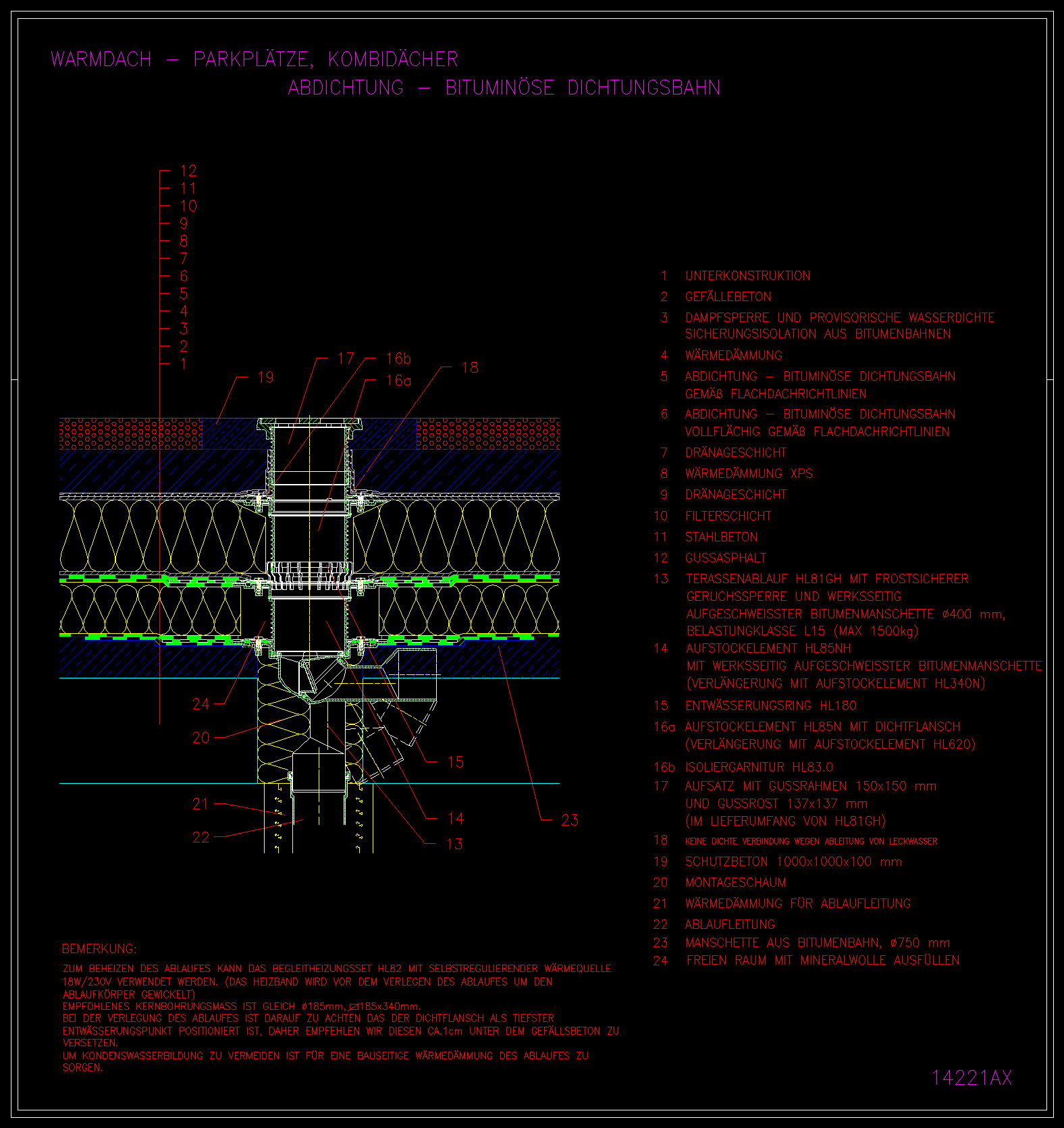This screenshot has height=1128, width=1064.
Task: Select legend entry 4 'WÄRMEDÄMMUNG'
Action: [734, 355]
